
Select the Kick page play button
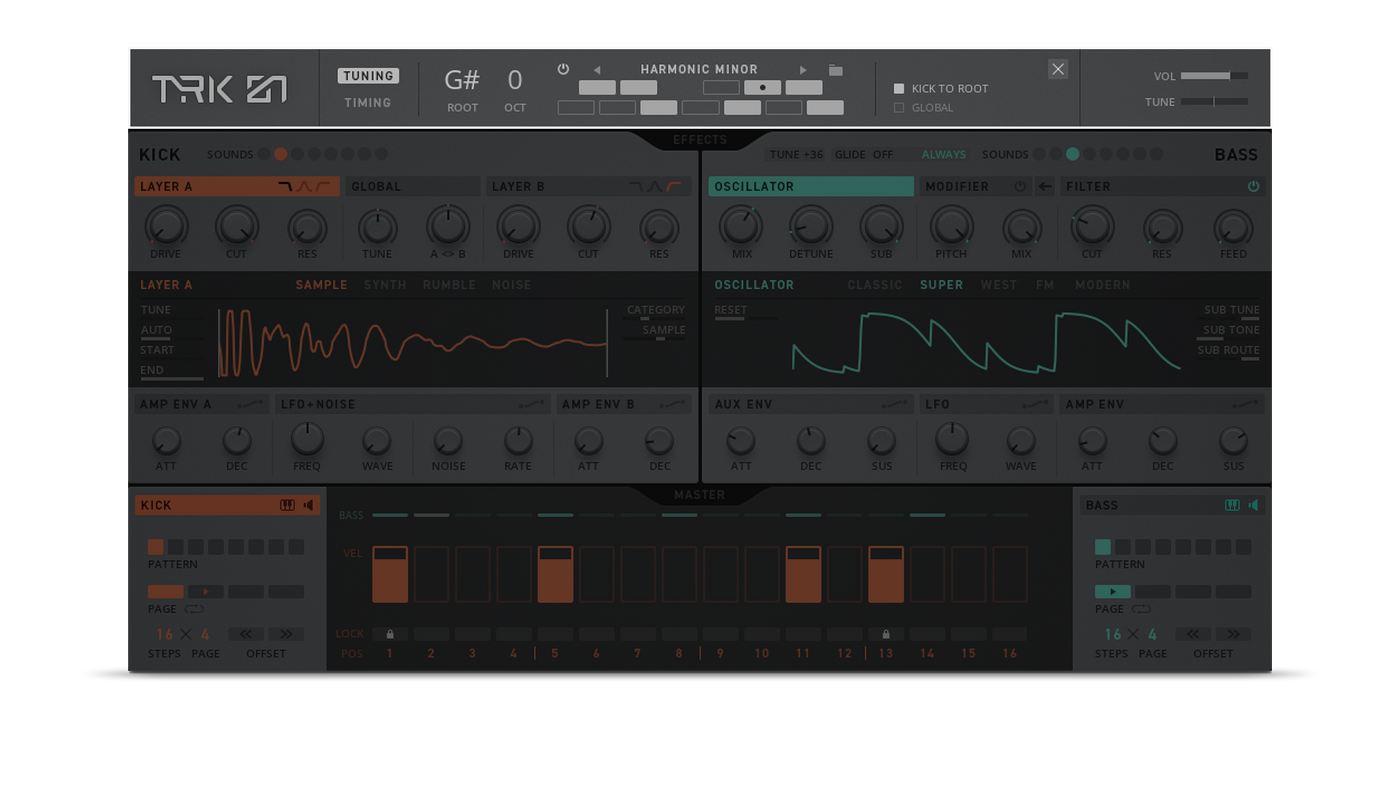(x=206, y=592)
